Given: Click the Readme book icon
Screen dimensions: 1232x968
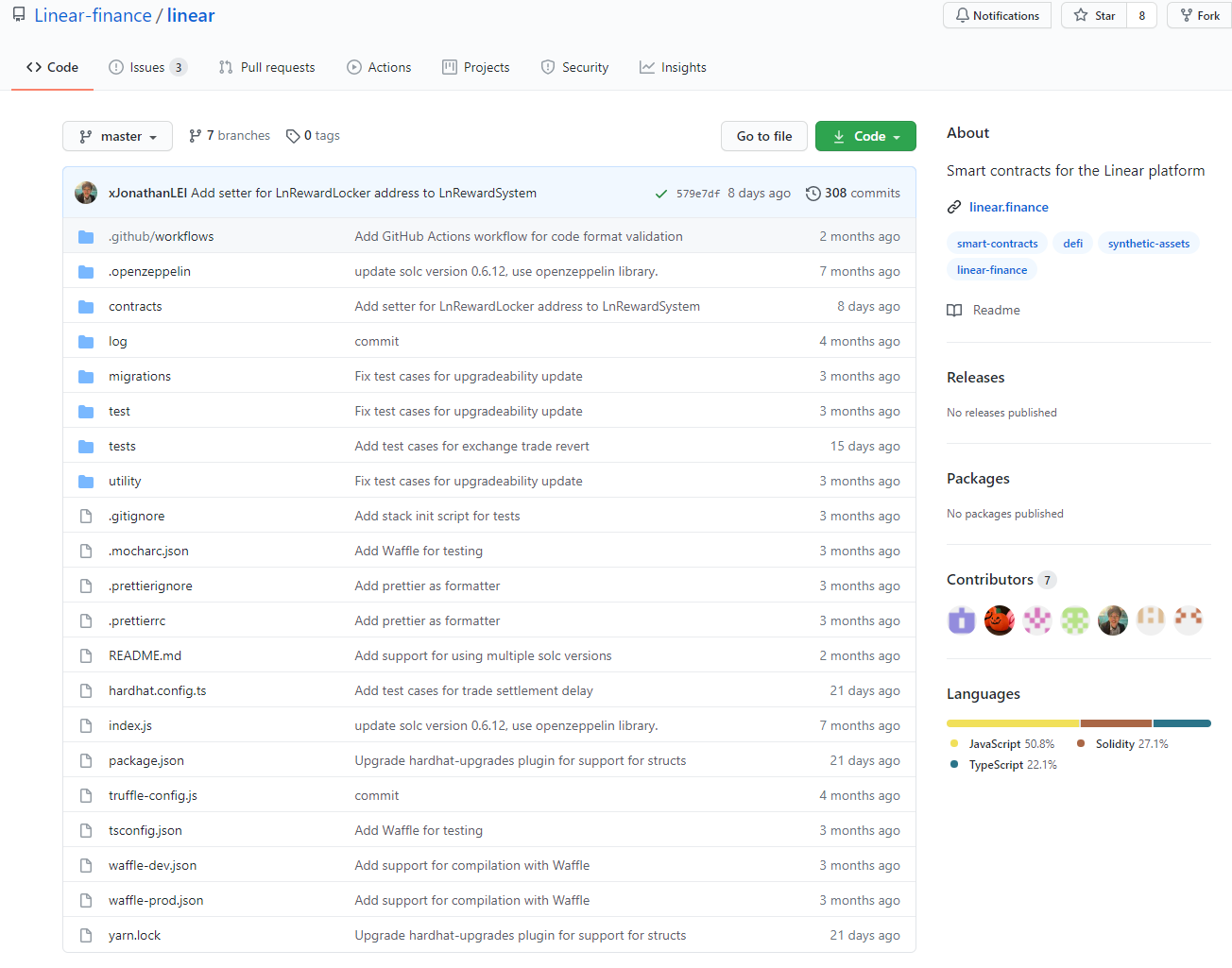Looking at the screenshot, I should (954, 310).
